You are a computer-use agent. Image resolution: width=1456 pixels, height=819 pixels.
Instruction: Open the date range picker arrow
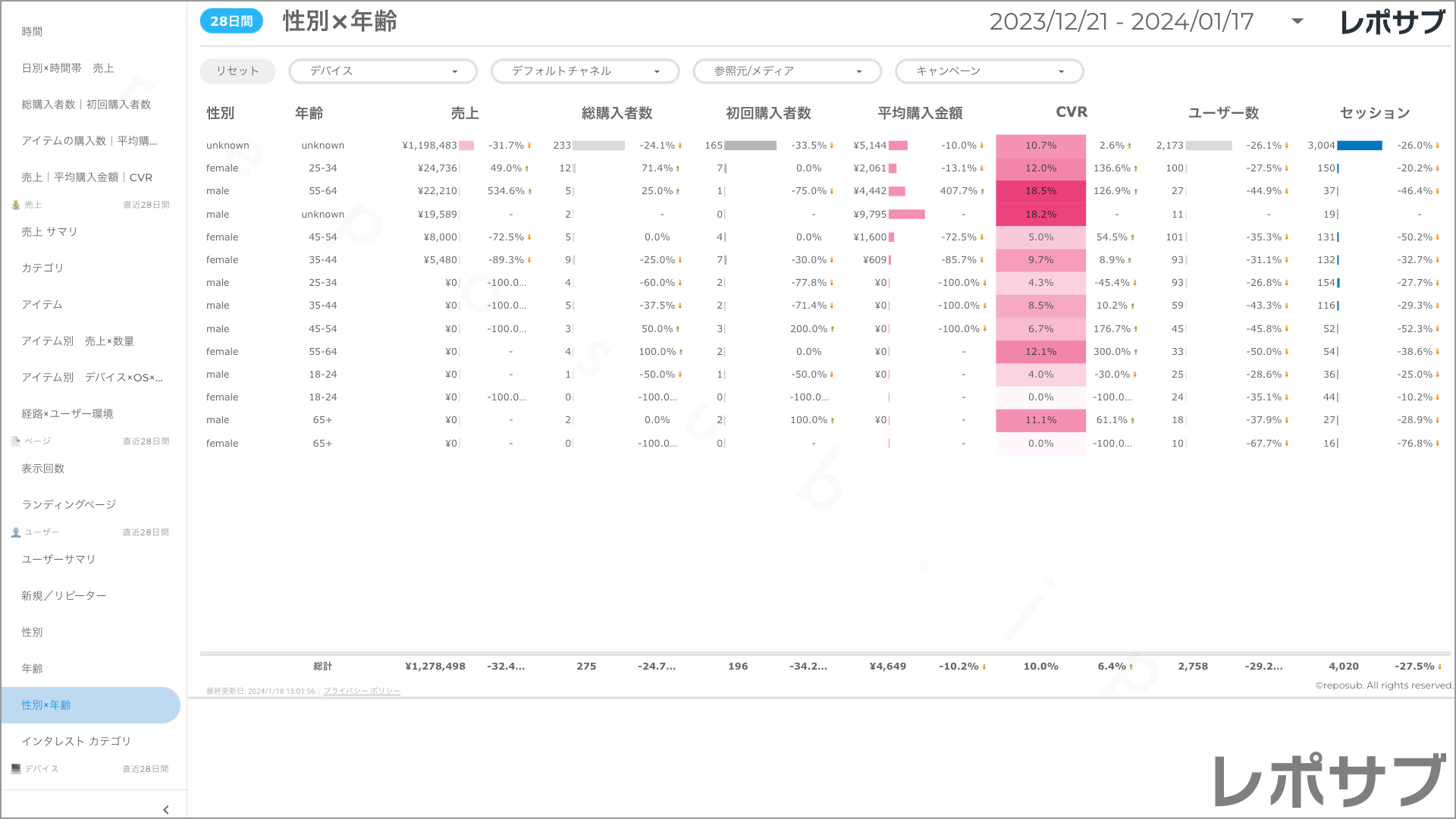coord(1298,21)
